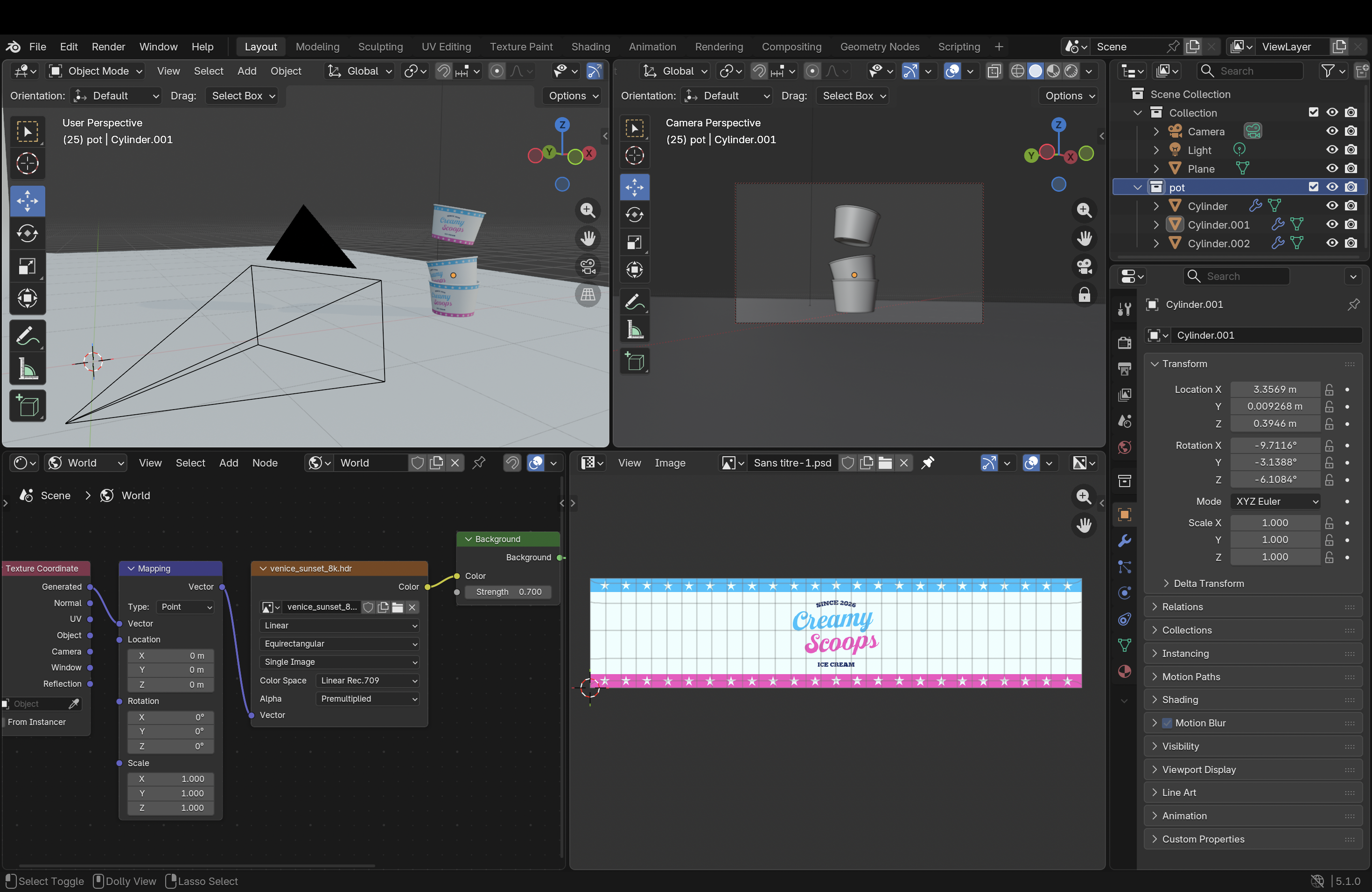Toggle X-ray in camera viewport header
Screen dimensions: 1372x892
pos(994,71)
